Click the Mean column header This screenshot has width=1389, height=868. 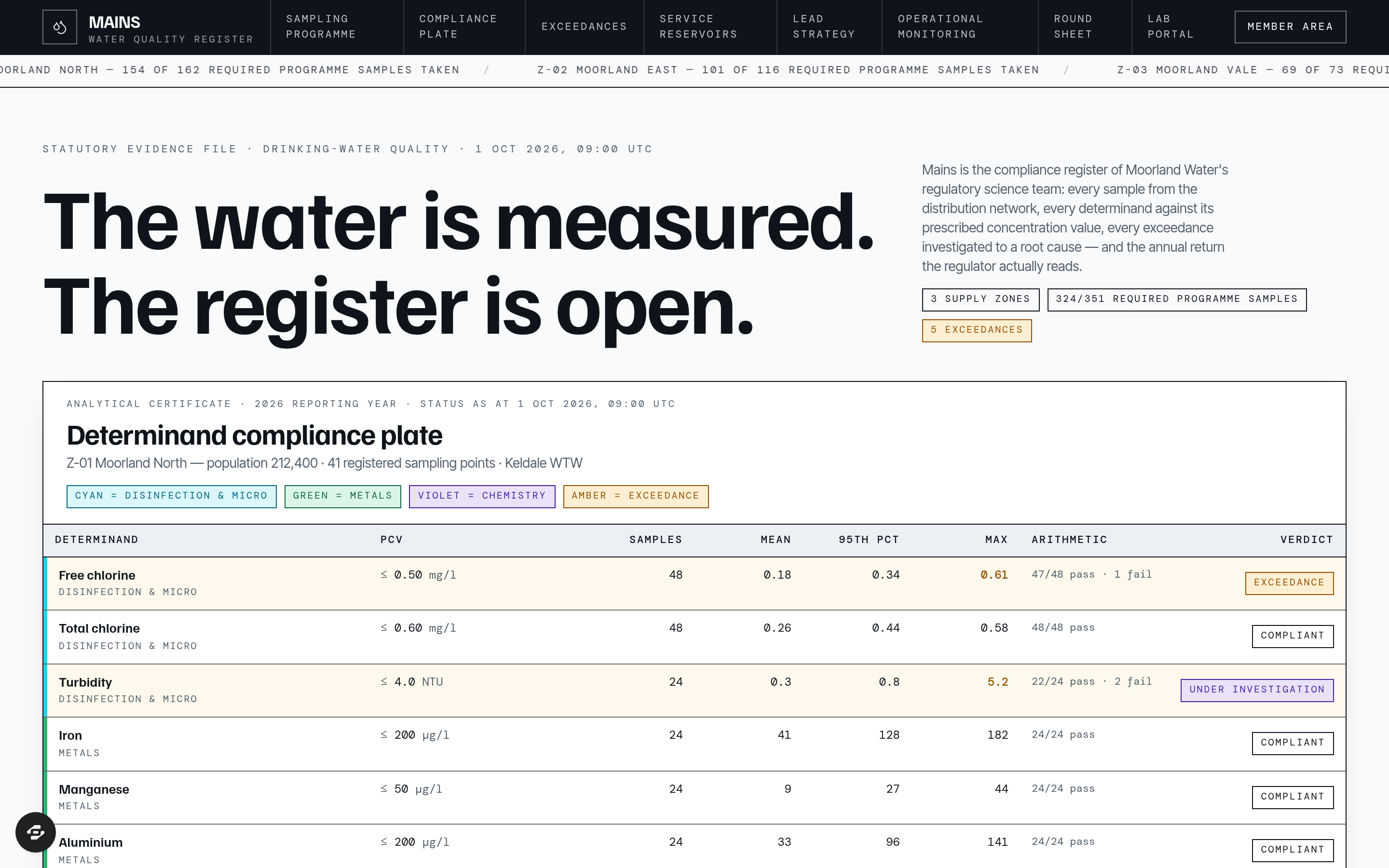coord(776,540)
